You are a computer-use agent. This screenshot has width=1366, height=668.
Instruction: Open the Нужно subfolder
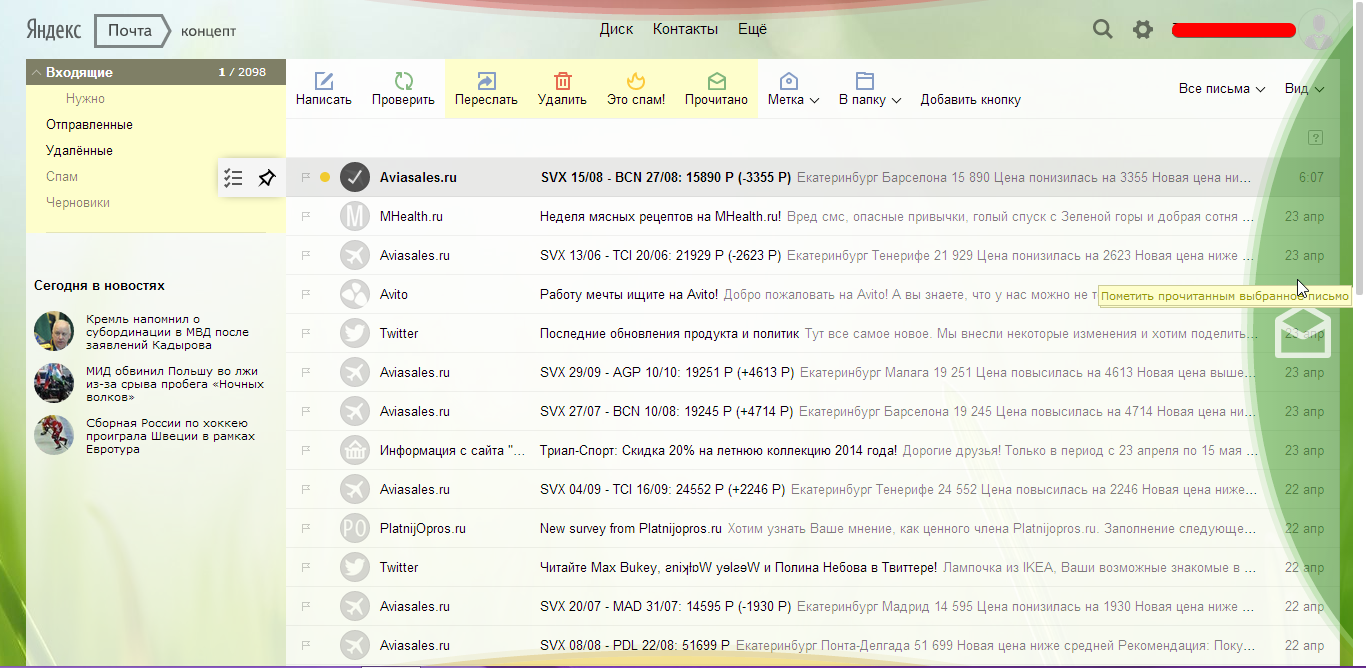pos(85,99)
